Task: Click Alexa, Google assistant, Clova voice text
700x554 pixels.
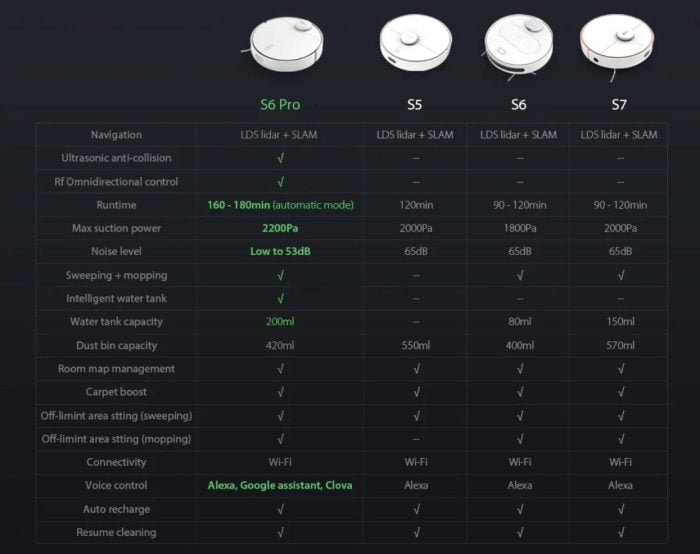Action: pyautogui.click(x=280, y=485)
